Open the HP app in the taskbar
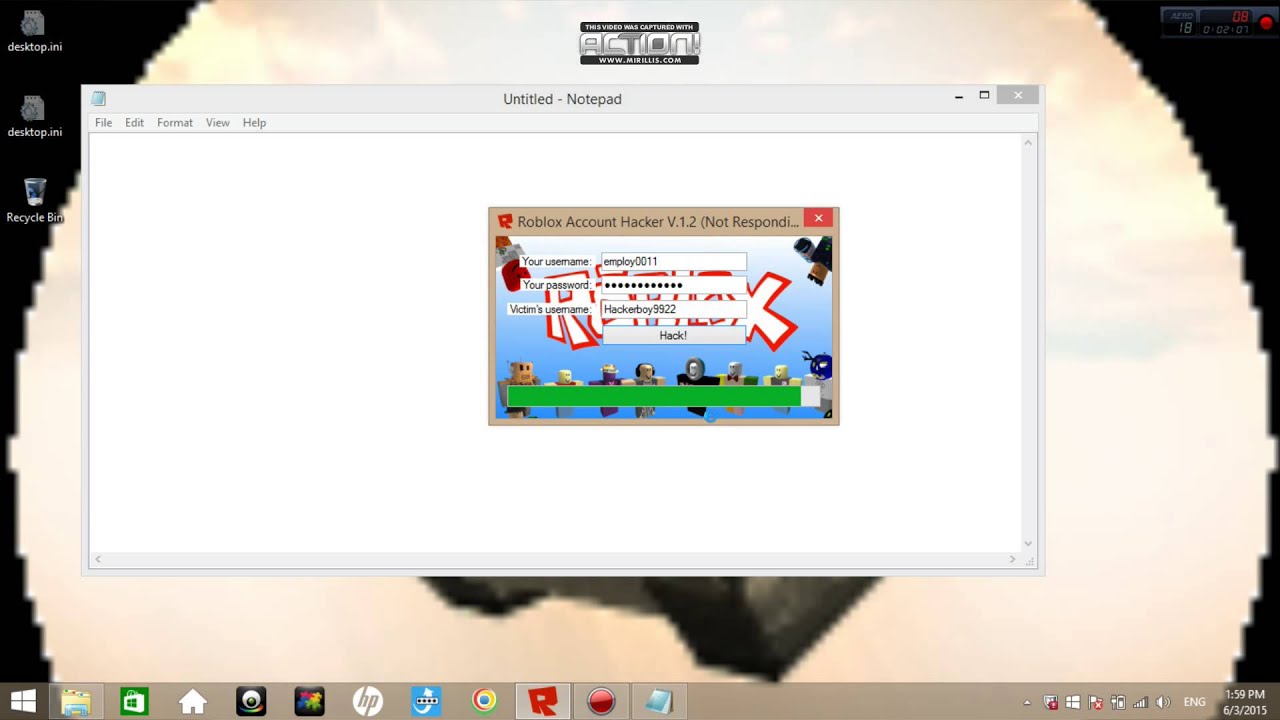The width and height of the screenshot is (1280, 720). 368,701
